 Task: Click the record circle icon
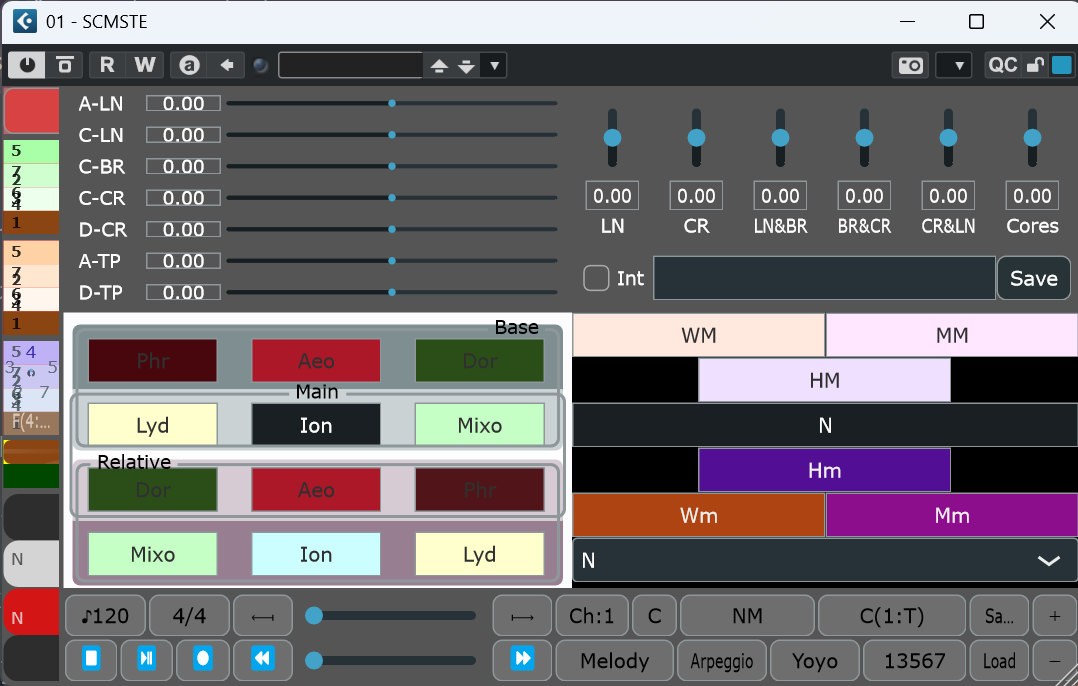point(202,659)
